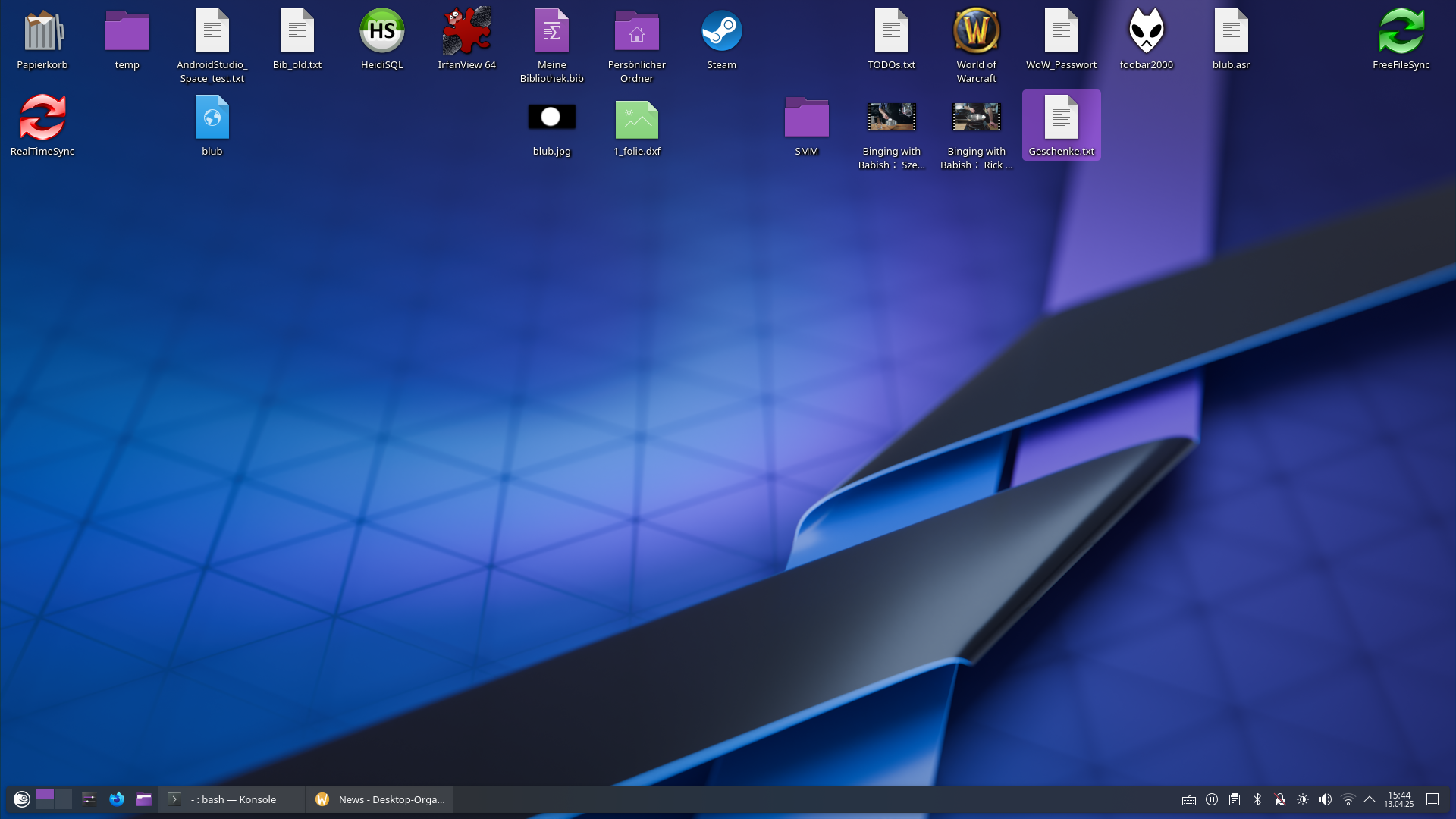The width and height of the screenshot is (1456, 819).
Task: Open the clock calendar at 15:44
Action: tap(1399, 799)
